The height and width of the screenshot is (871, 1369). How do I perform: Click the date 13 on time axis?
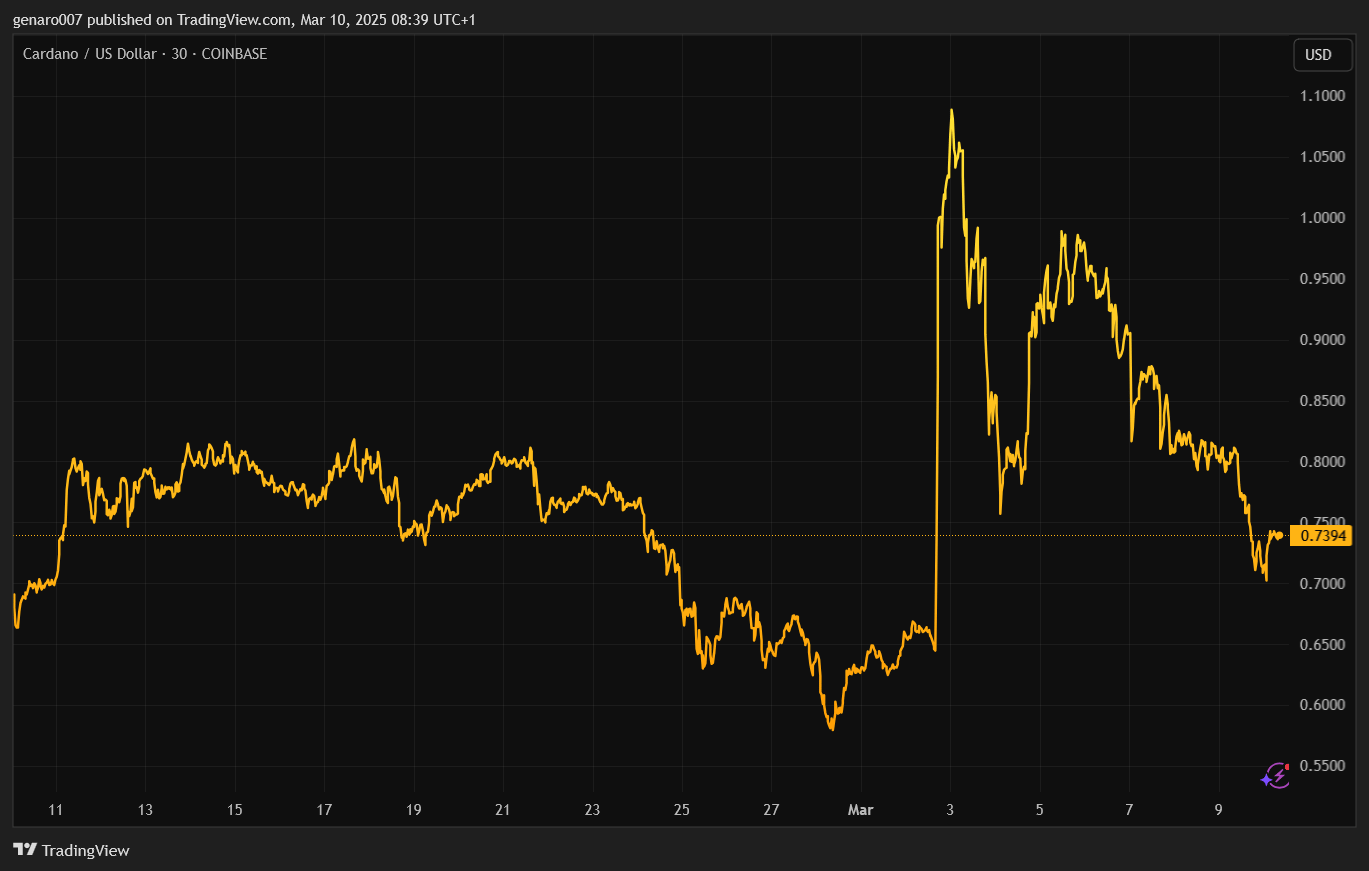pyautogui.click(x=145, y=810)
